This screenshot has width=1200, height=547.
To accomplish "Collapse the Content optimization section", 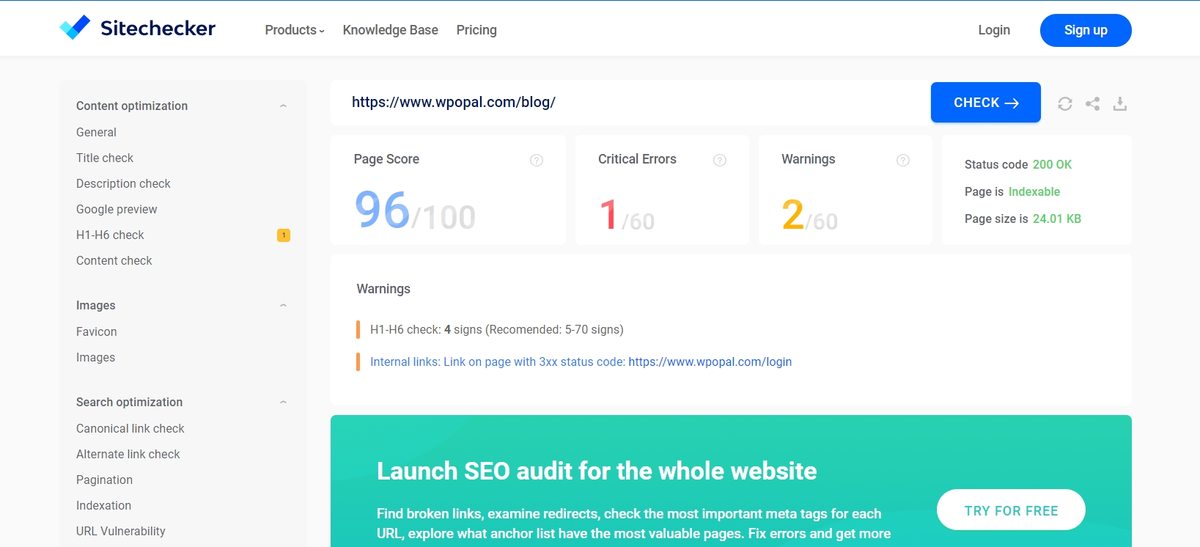I will tap(283, 106).
